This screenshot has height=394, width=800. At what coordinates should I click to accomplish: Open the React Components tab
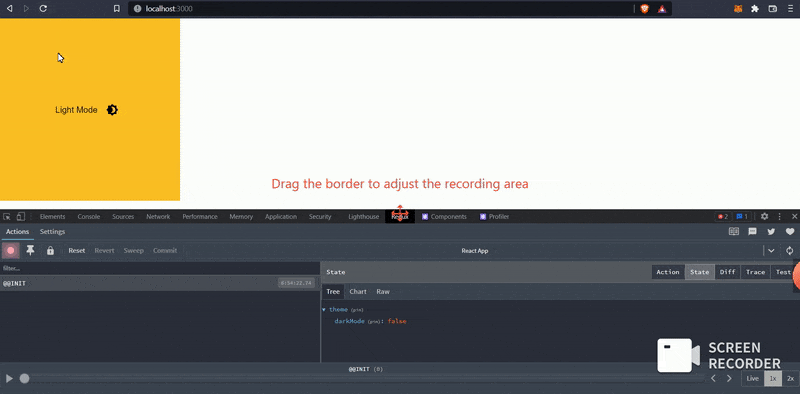click(444, 216)
